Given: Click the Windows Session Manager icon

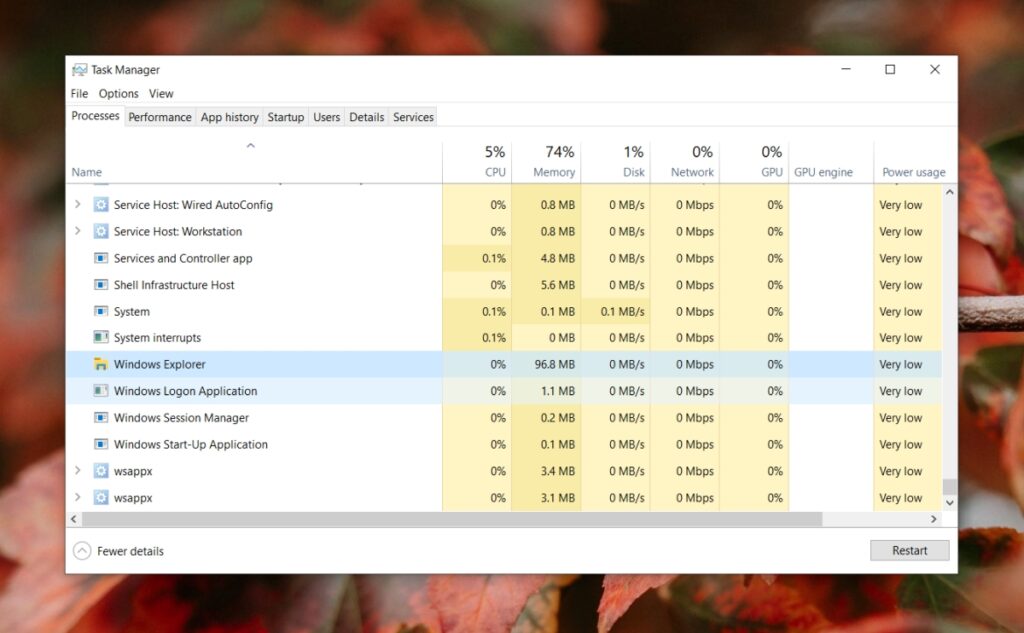Looking at the screenshot, I should coord(101,417).
